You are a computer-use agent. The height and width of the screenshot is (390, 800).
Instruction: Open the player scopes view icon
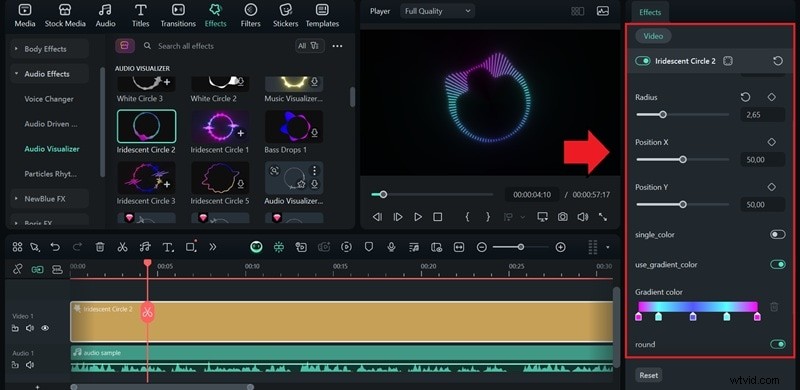click(x=603, y=11)
